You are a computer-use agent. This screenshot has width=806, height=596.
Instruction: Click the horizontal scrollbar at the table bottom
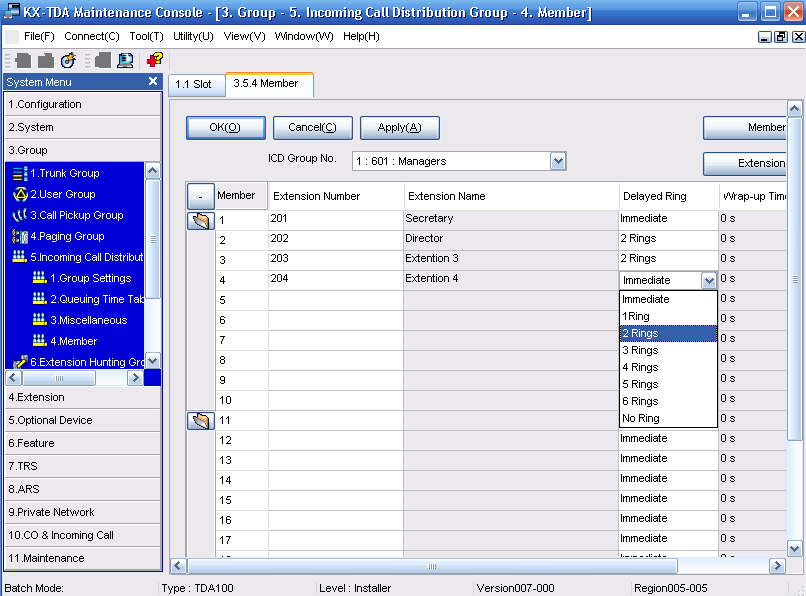(432, 566)
